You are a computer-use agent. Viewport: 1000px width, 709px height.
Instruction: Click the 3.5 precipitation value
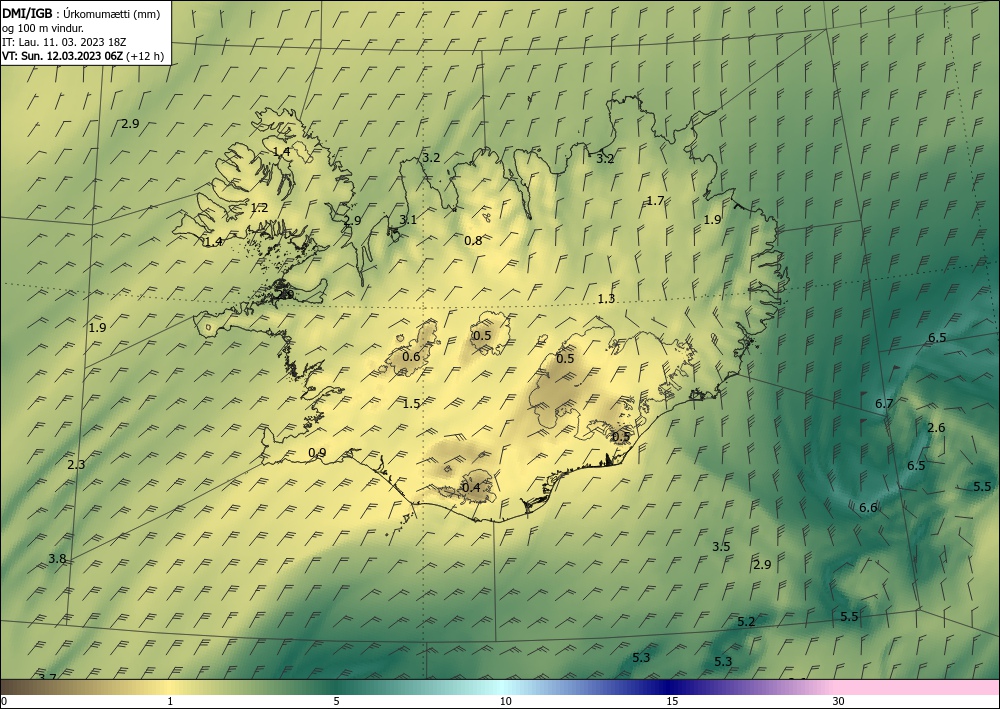721,547
